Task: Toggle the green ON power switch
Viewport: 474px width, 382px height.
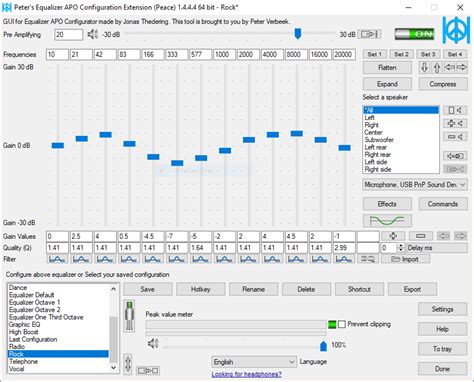Action: [415, 34]
